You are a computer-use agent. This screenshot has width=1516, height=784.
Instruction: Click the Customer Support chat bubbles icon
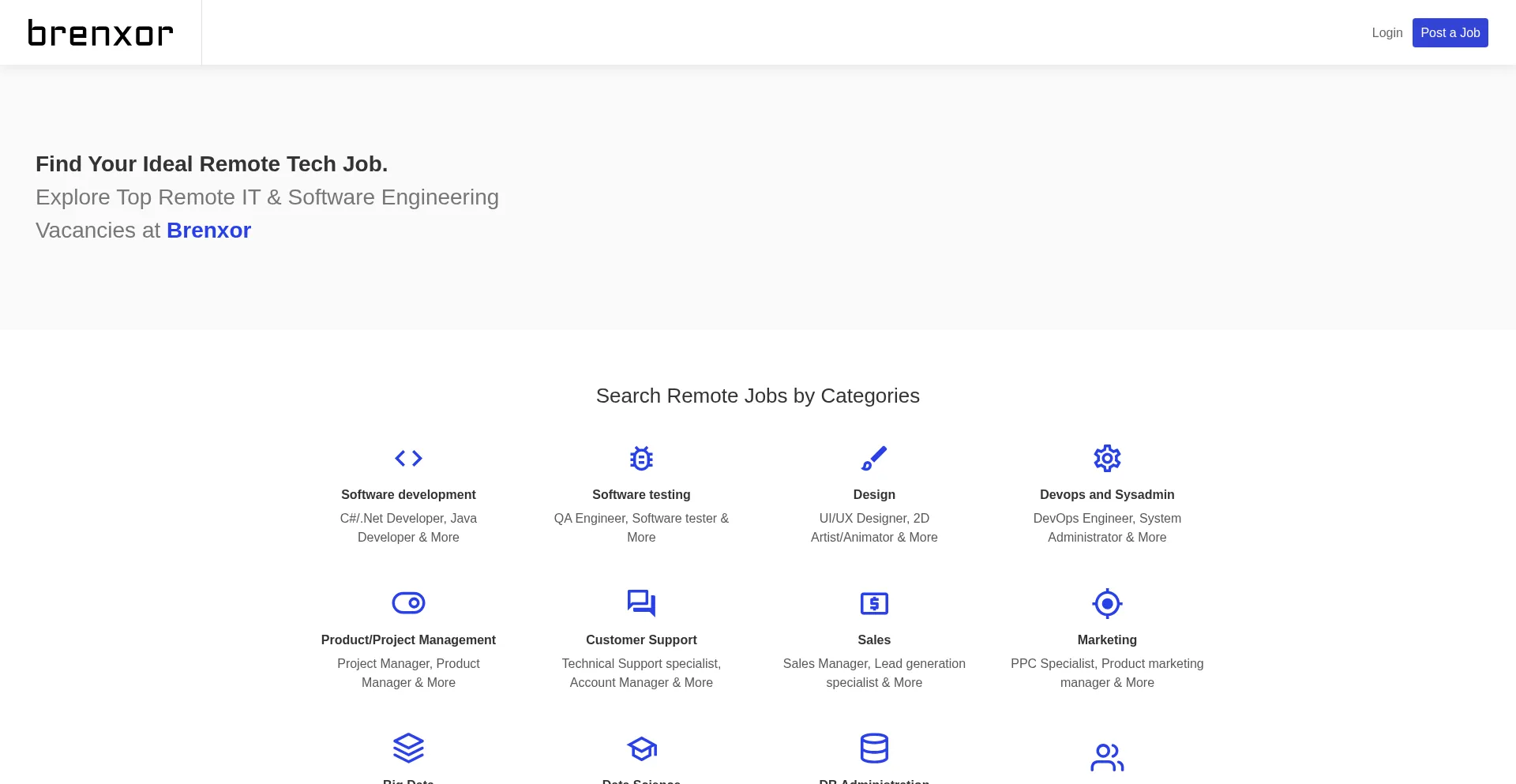(x=641, y=603)
